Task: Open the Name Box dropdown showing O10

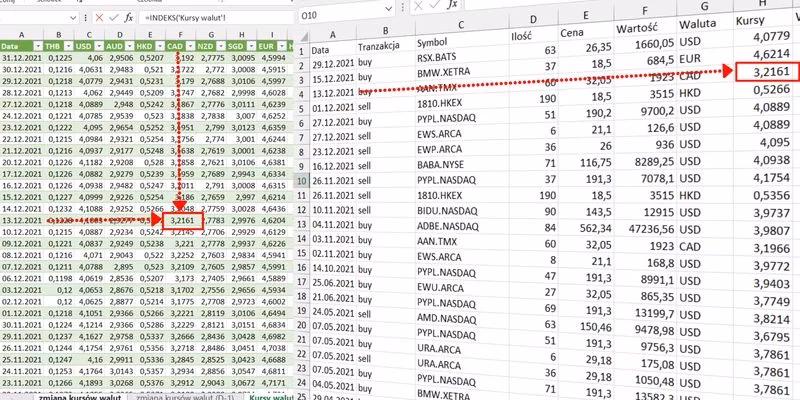Action: (x=389, y=8)
